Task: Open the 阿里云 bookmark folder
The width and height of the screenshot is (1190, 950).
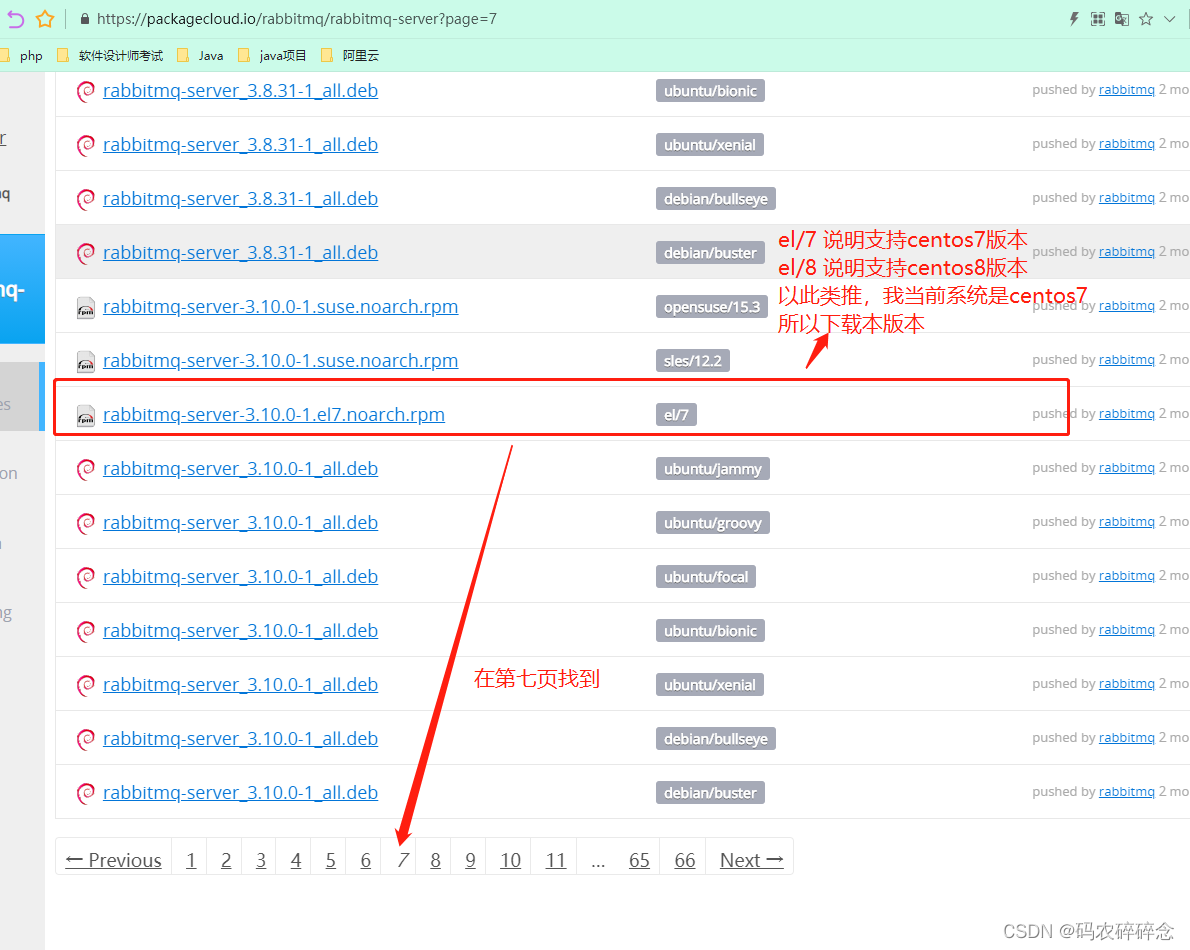Action: point(351,55)
